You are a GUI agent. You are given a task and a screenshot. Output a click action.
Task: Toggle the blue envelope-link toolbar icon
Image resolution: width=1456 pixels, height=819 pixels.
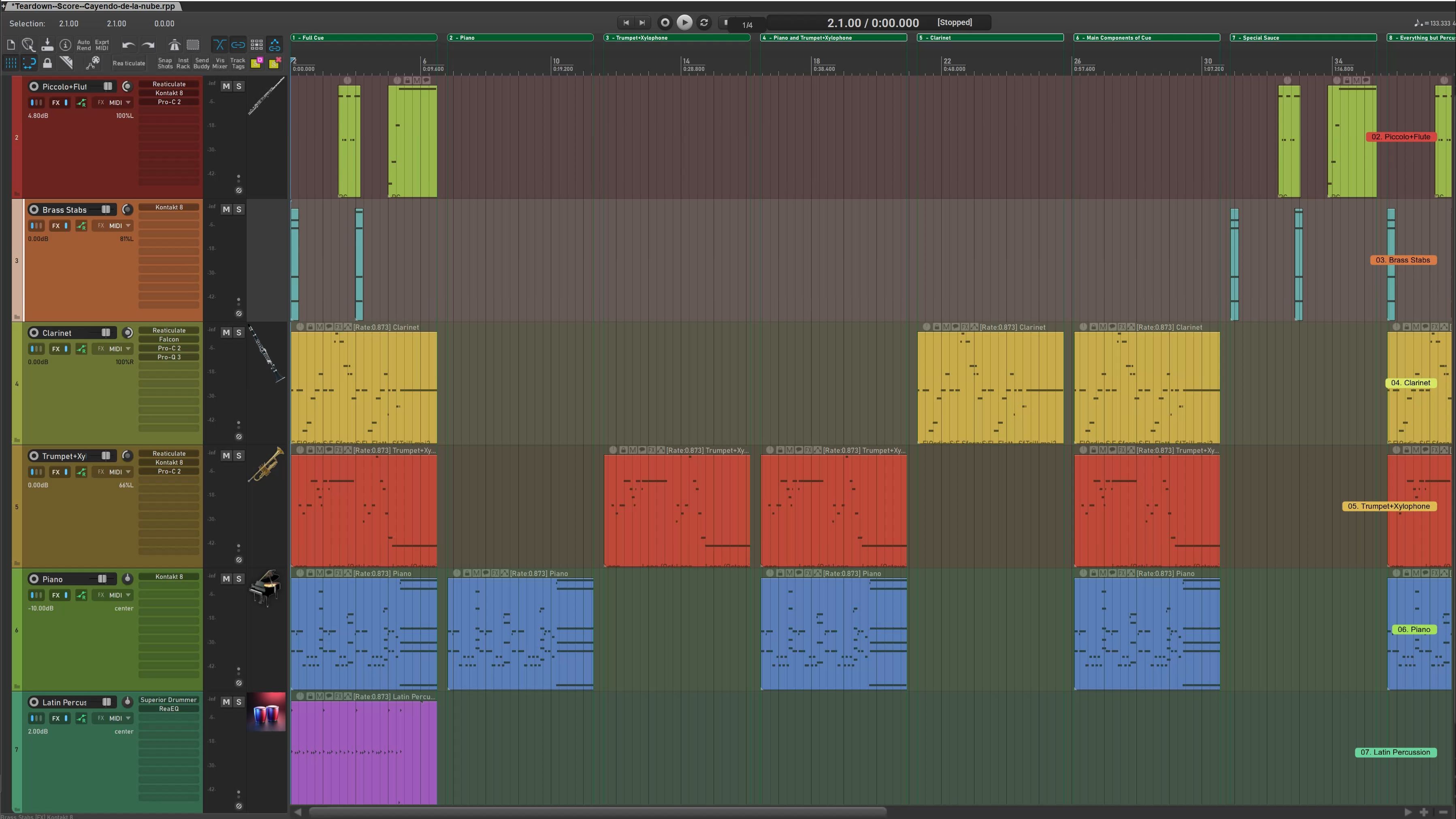point(275,45)
